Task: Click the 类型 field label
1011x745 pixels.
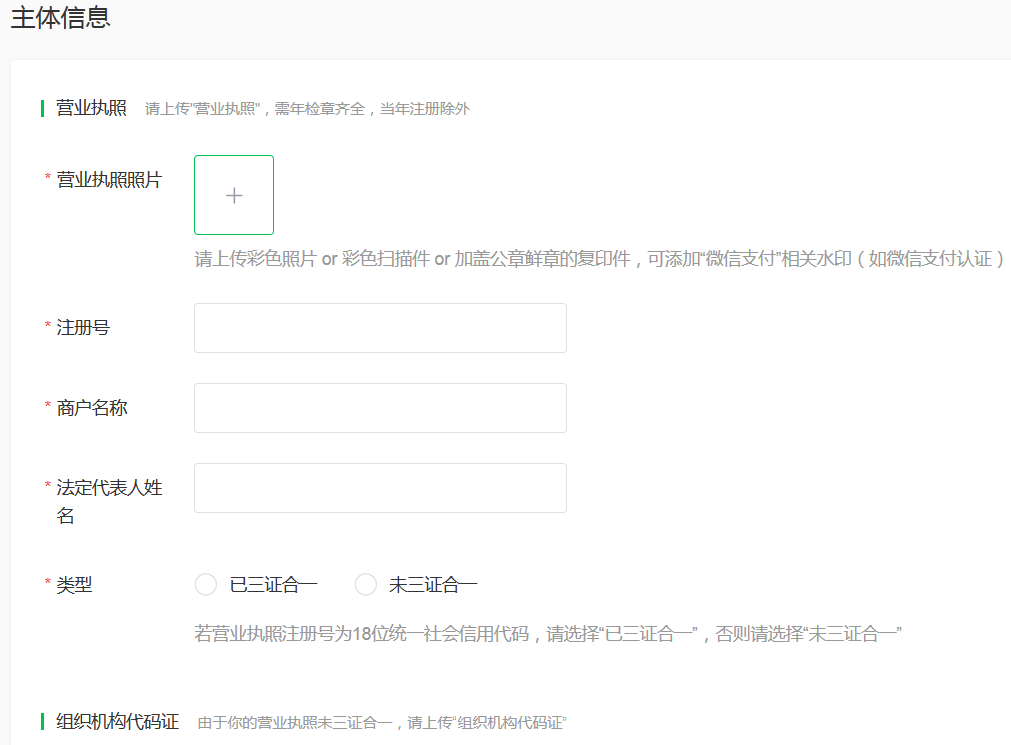Action: [74, 585]
